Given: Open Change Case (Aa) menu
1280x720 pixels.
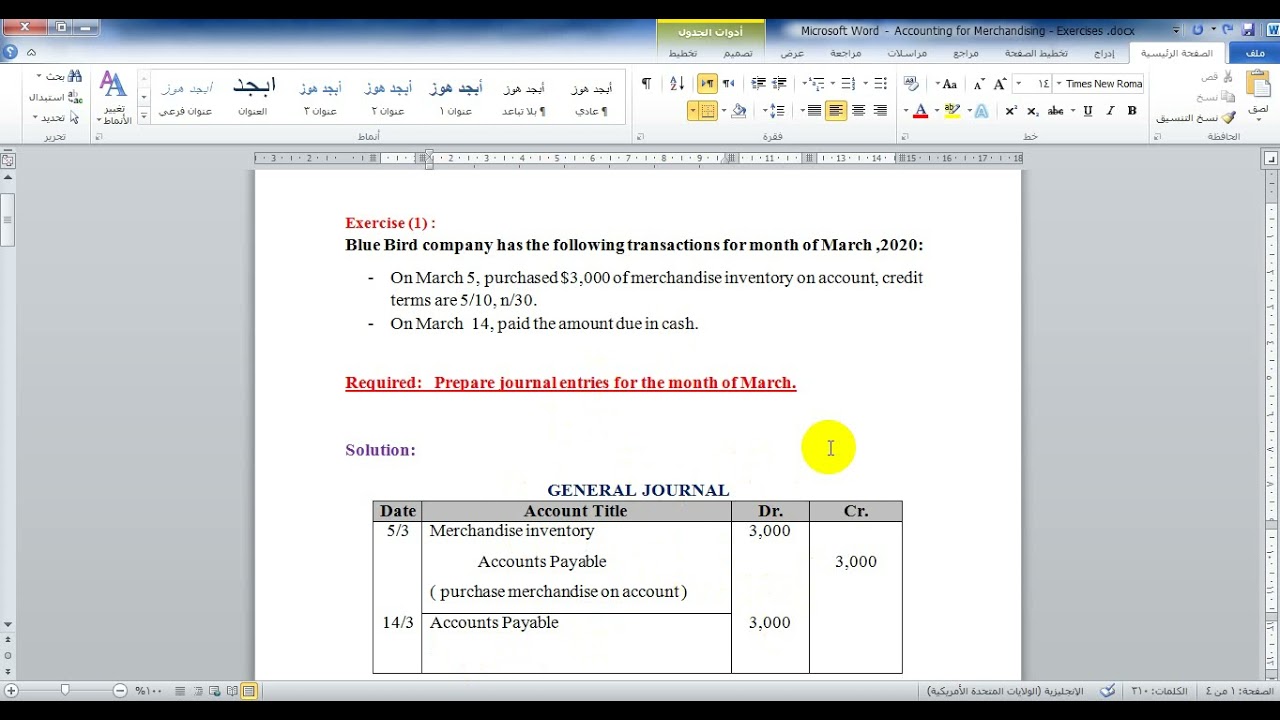Looking at the screenshot, I should (x=948, y=84).
